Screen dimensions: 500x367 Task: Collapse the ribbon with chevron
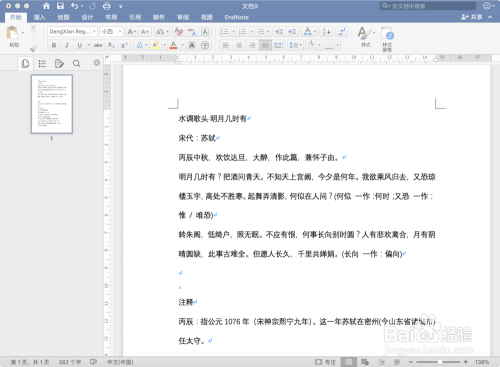coord(490,17)
